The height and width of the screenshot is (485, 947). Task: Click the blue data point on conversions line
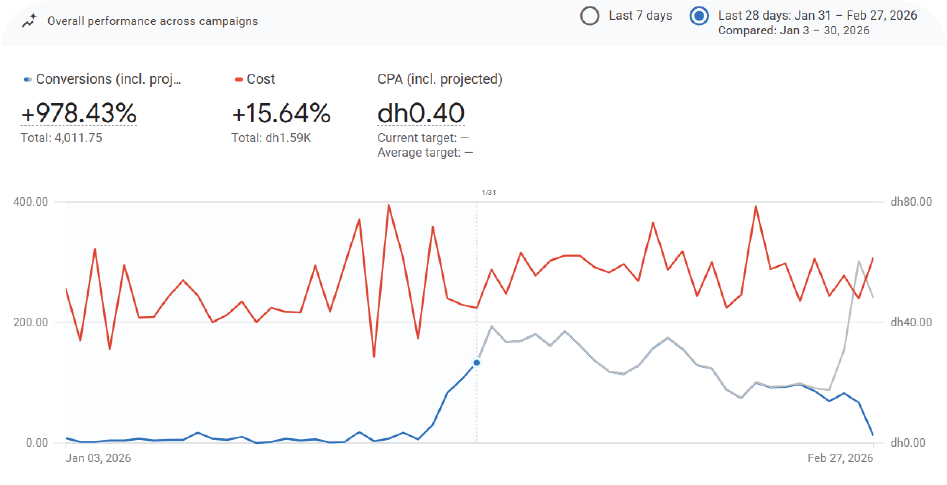pyautogui.click(x=476, y=362)
